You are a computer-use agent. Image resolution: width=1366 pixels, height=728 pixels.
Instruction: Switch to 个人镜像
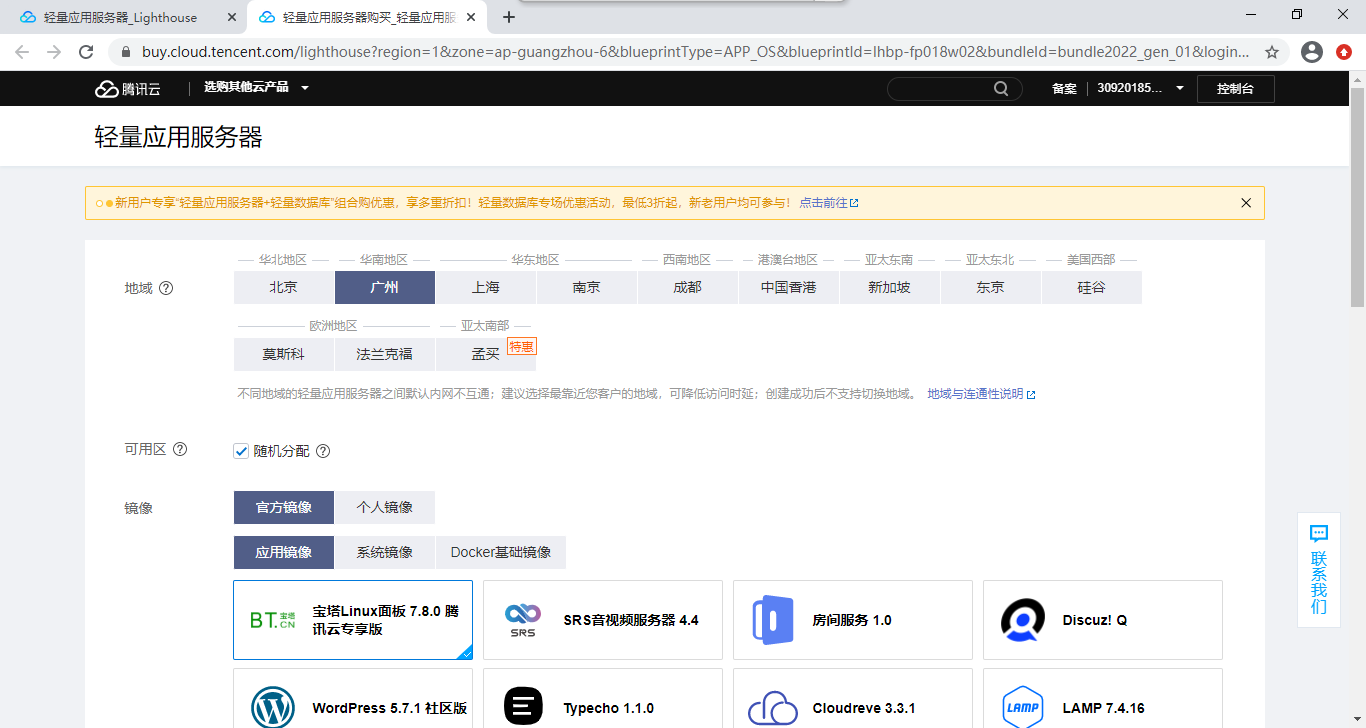[384, 507]
